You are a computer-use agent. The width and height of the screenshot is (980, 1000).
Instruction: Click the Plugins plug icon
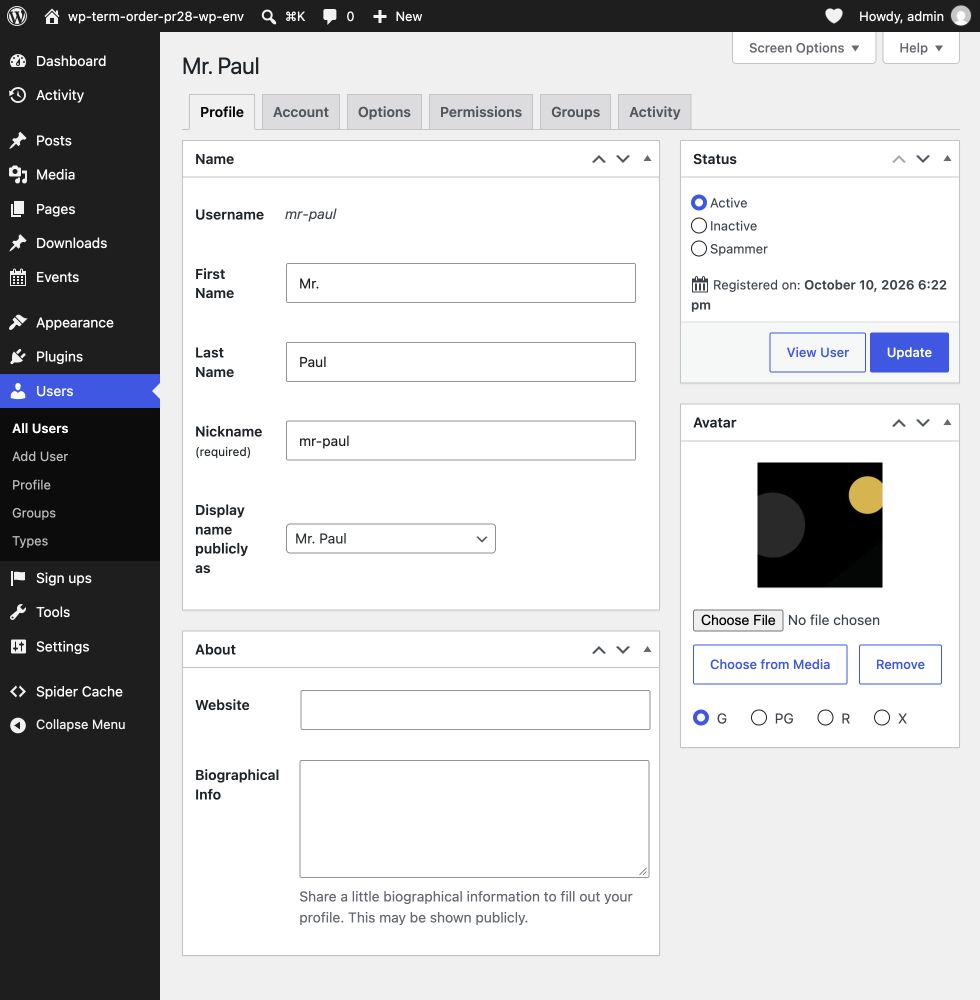click(18, 357)
